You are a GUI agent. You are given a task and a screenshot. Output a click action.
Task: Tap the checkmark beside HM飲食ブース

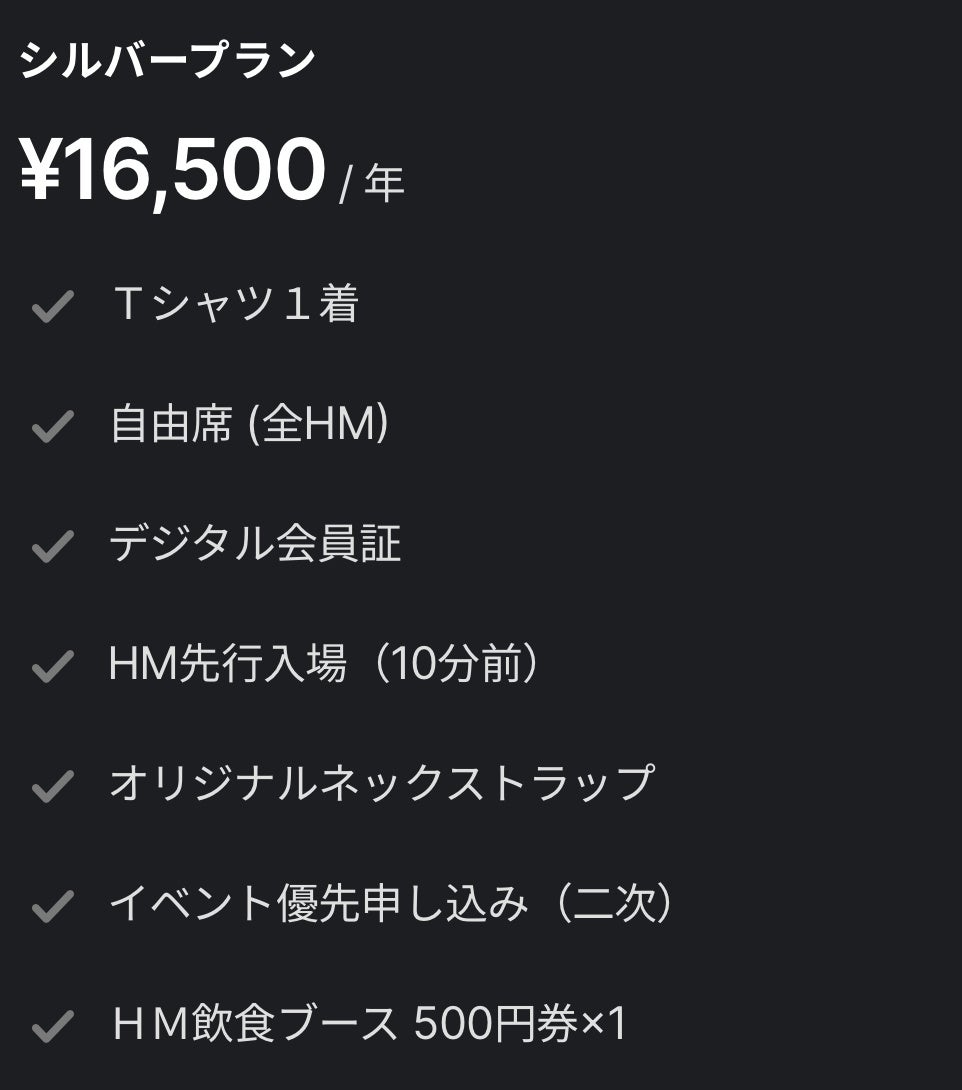pyautogui.click(x=52, y=1026)
